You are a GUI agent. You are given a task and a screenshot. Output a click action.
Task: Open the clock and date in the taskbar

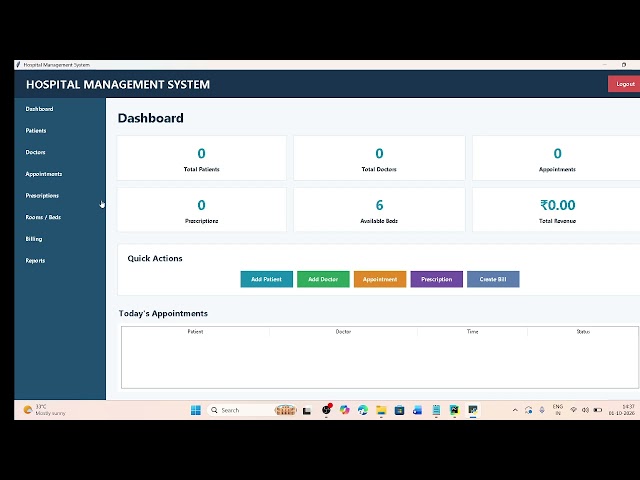(622, 410)
